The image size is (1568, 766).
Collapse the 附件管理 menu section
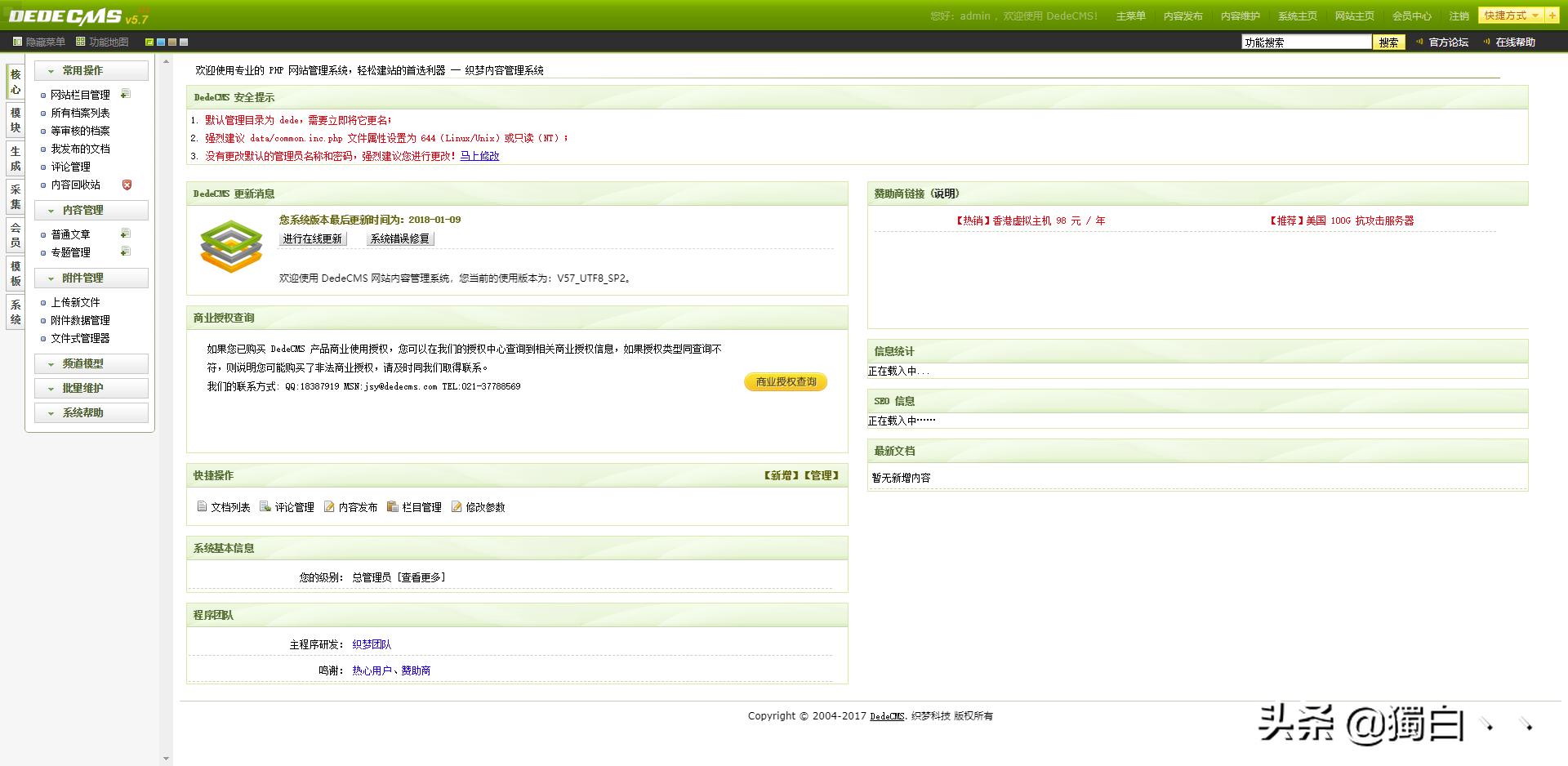91,278
